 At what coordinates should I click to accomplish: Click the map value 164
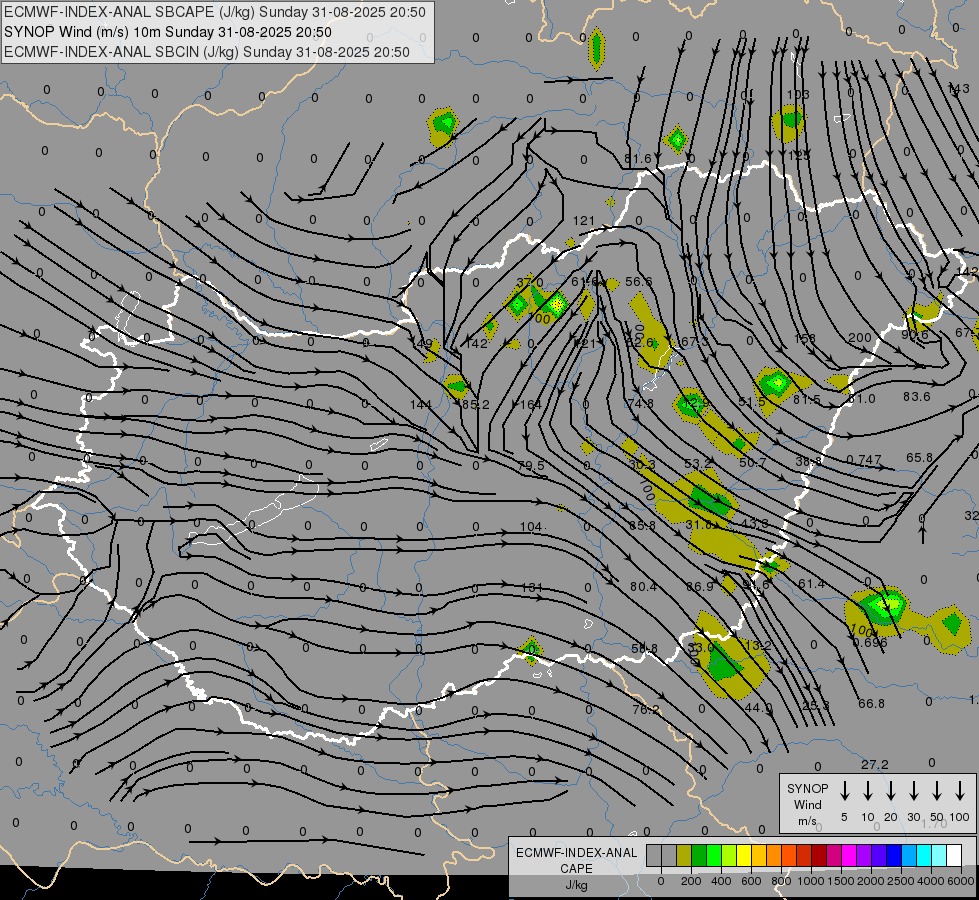531,405
